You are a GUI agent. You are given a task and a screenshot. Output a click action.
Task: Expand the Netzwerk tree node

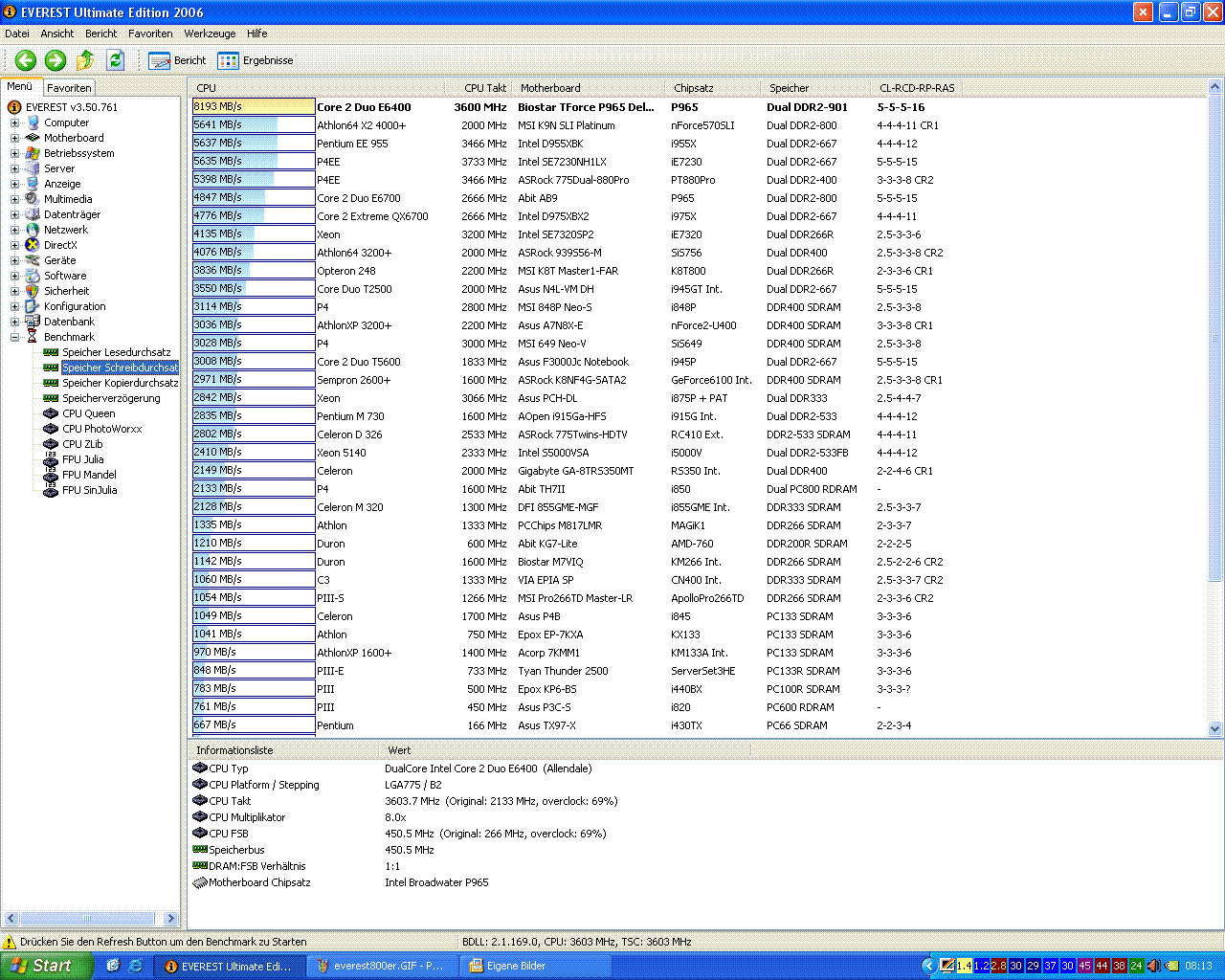click(x=14, y=230)
